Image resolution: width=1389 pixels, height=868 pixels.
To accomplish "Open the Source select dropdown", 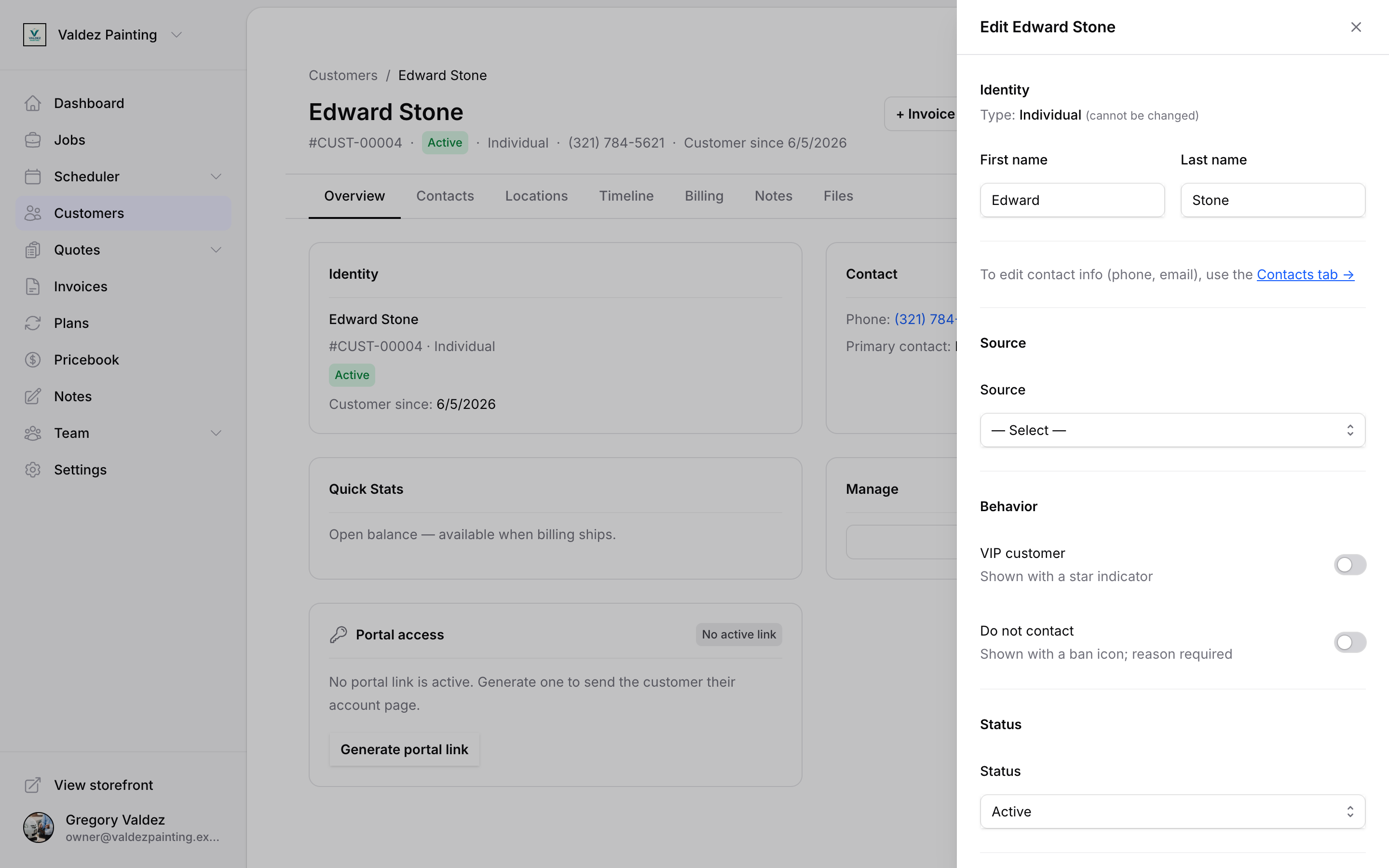I will point(1172,431).
